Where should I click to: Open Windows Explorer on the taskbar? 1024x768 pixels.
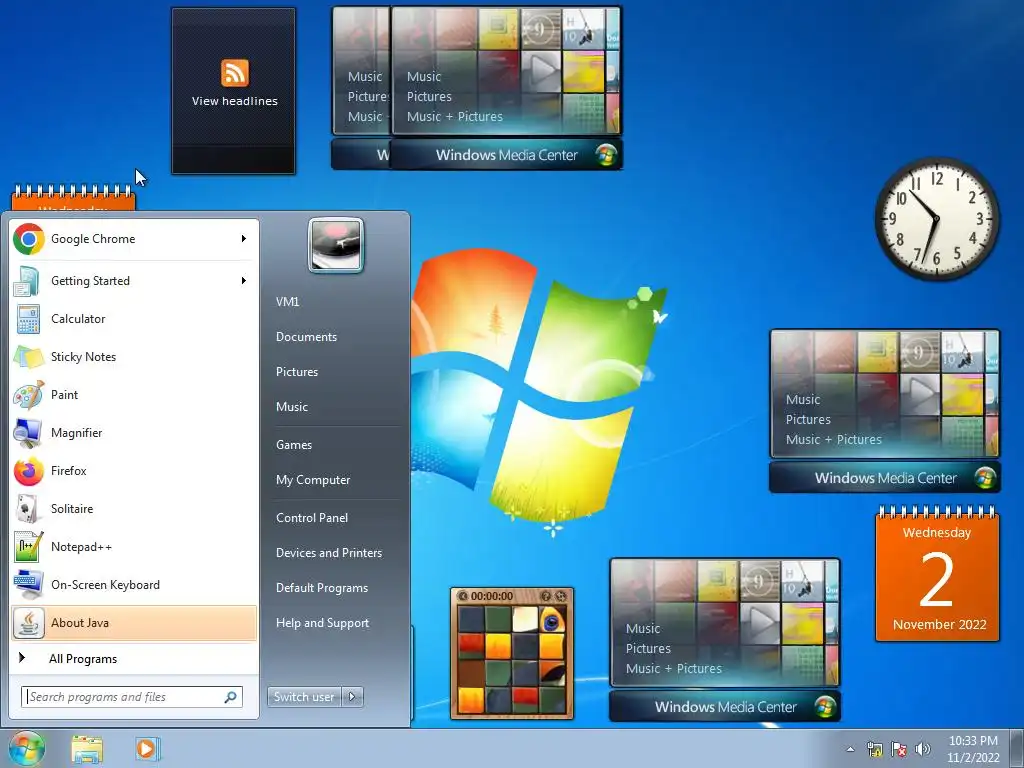click(x=87, y=749)
